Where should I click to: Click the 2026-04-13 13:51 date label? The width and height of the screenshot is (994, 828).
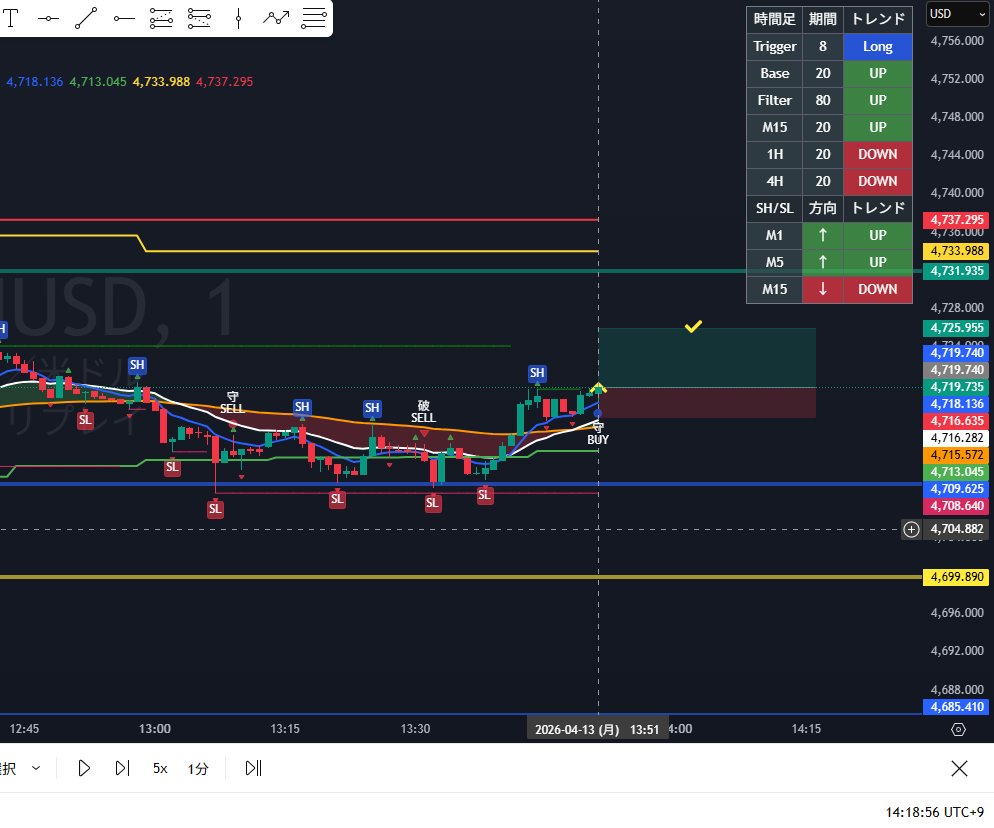pyautogui.click(x=597, y=730)
